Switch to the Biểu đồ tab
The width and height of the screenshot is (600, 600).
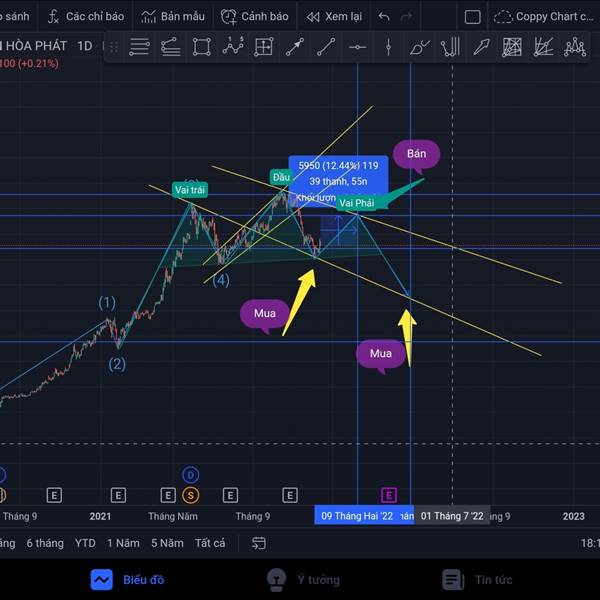coord(127,580)
